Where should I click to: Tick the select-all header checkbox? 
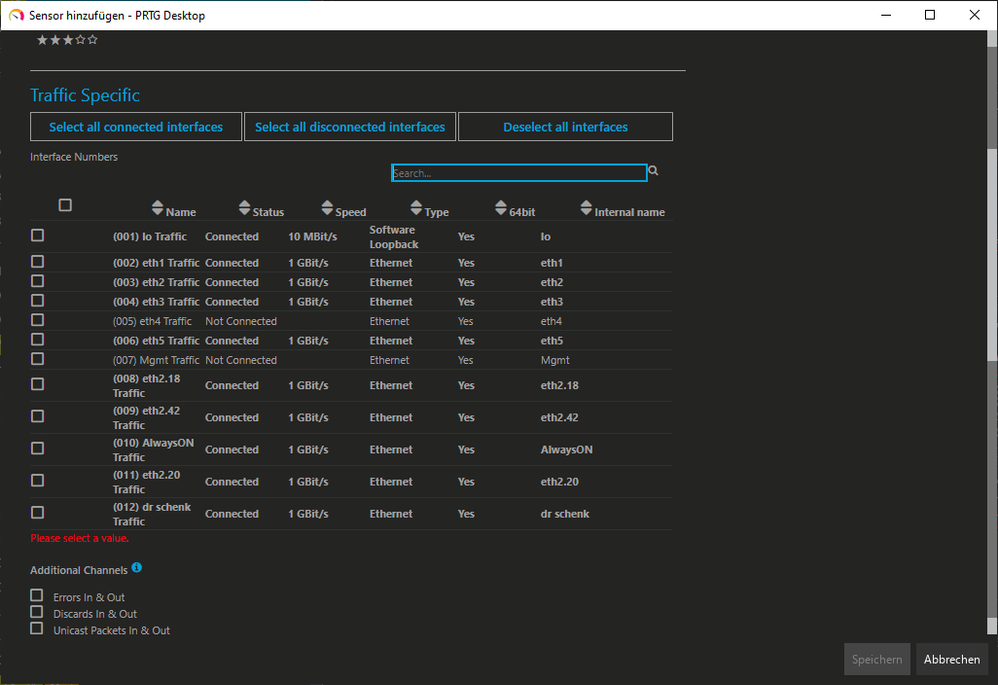[65, 205]
